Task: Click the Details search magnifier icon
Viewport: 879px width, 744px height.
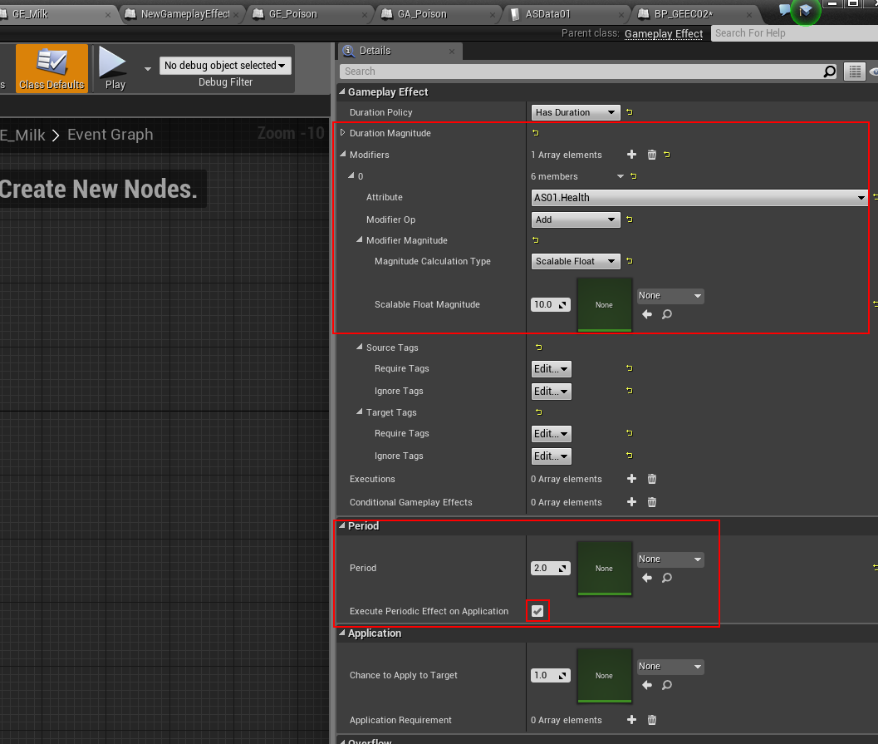Action: pyautogui.click(x=829, y=71)
